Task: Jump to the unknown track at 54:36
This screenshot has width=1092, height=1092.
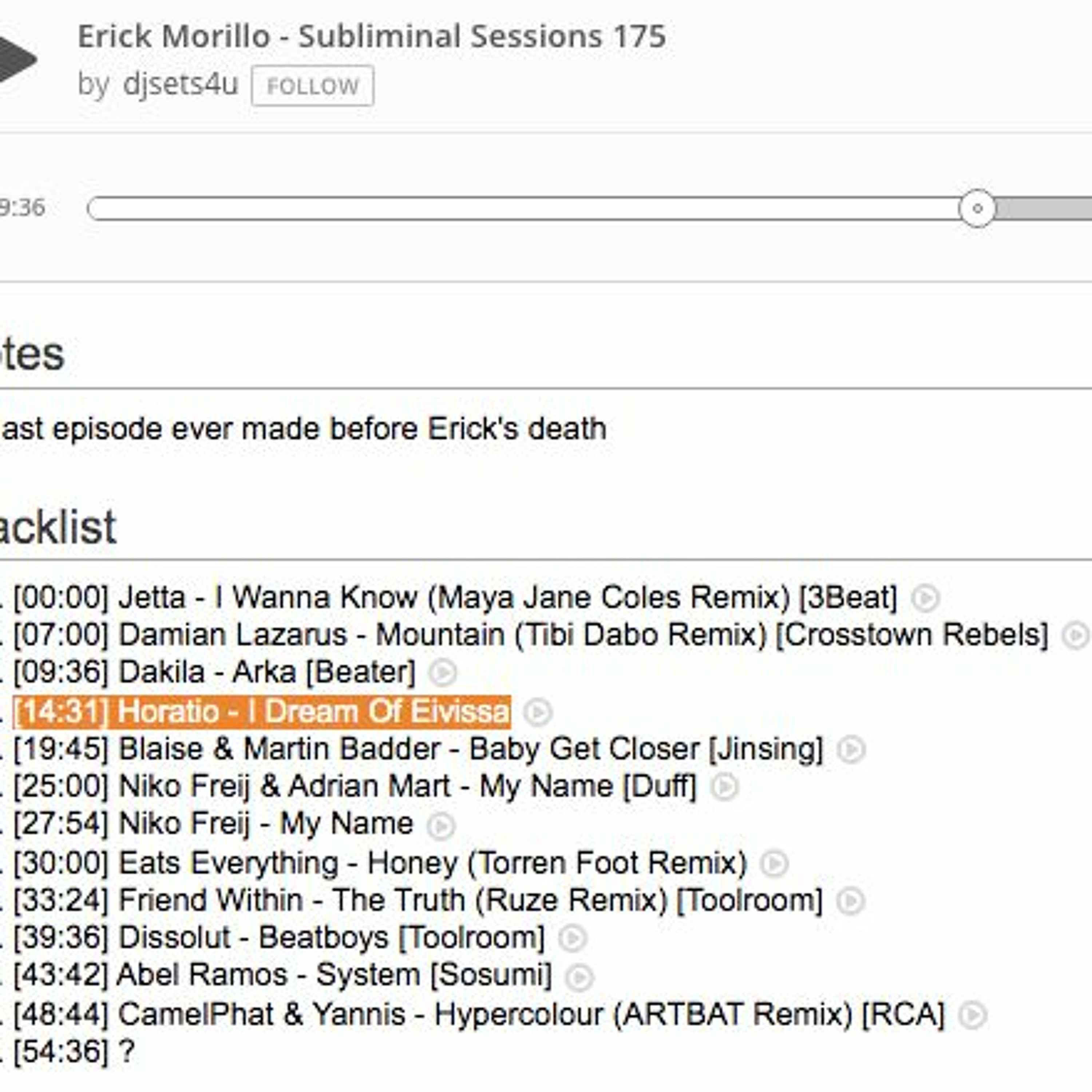Action: (x=74, y=1052)
